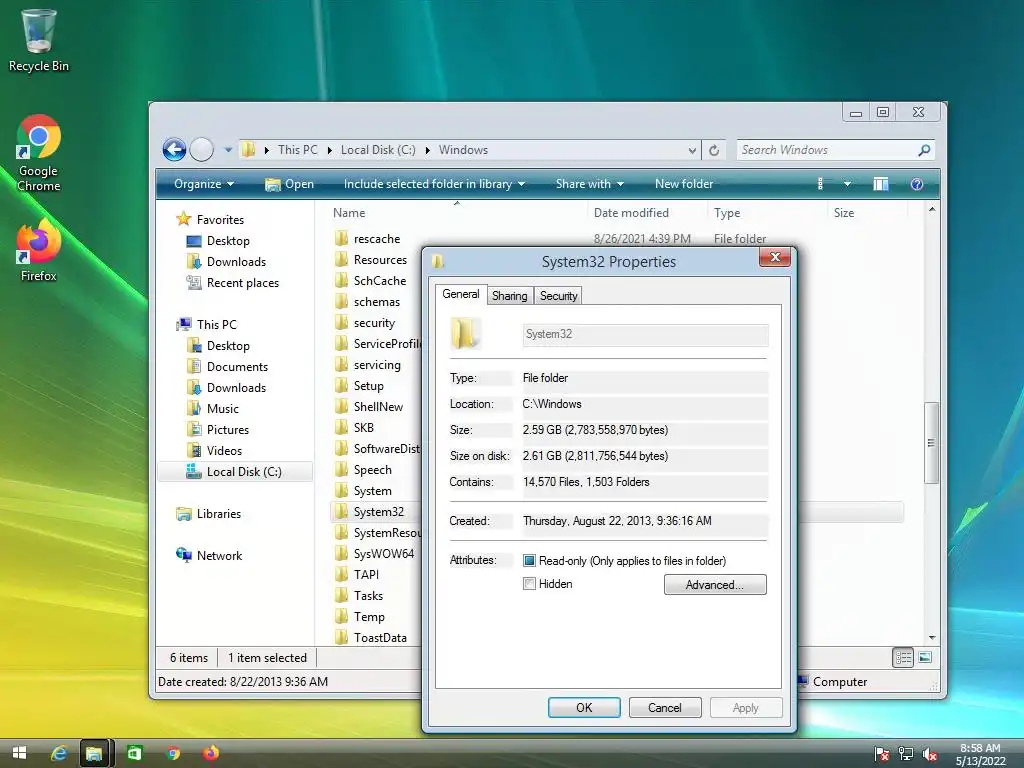Image resolution: width=1024 pixels, height=768 pixels.
Task: Close the System32 Properties dialog
Action: tap(775, 257)
